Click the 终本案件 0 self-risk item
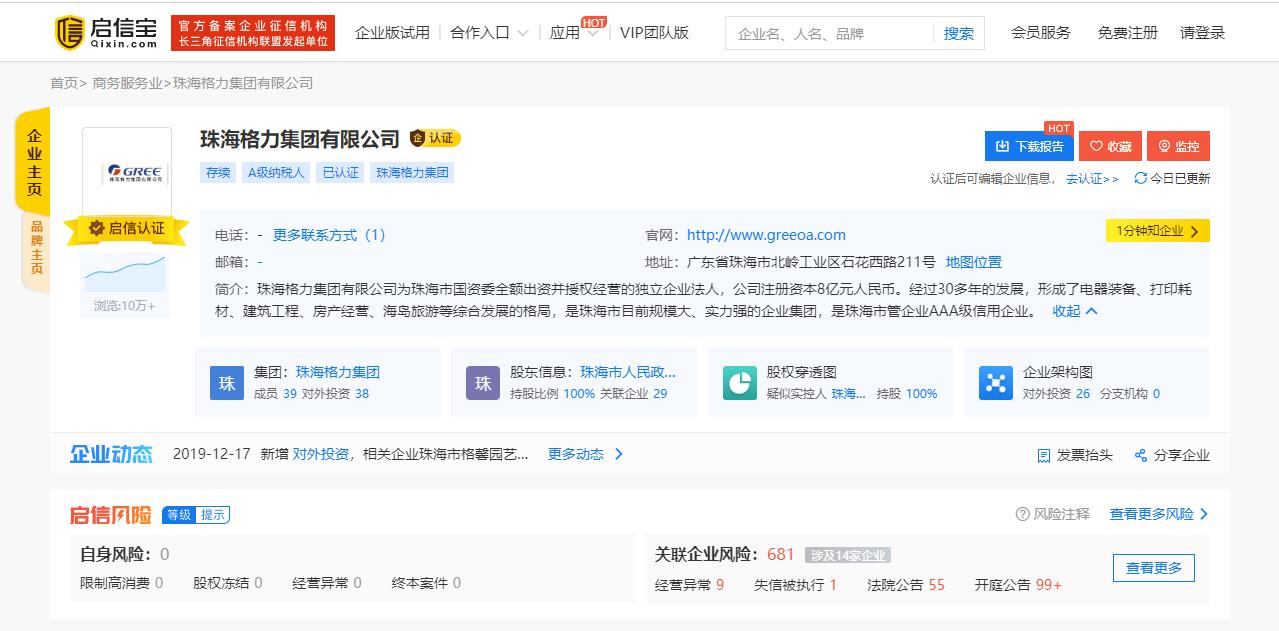 pyautogui.click(x=426, y=583)
